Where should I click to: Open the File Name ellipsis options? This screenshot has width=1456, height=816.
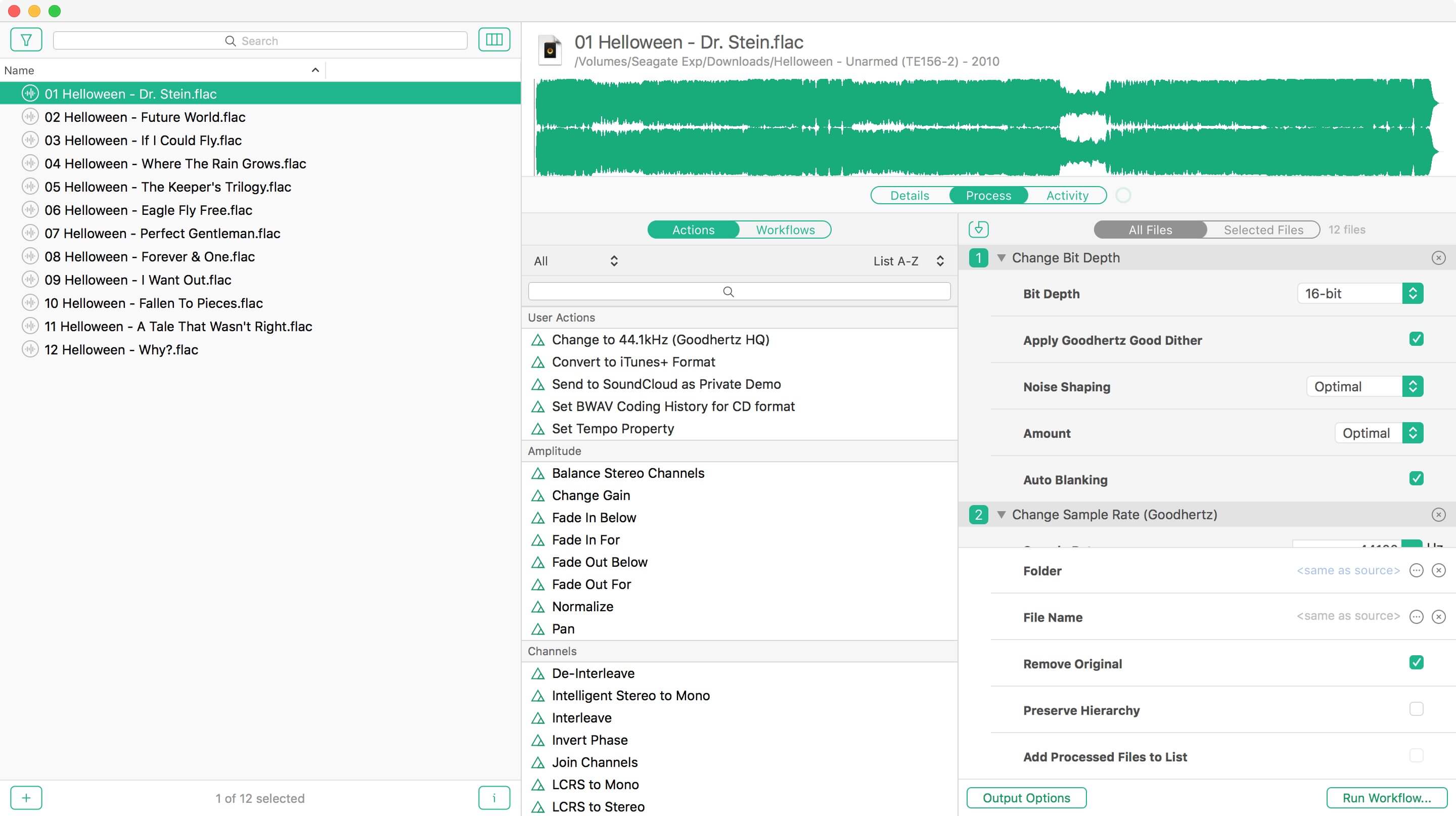tap(1416, 616)
